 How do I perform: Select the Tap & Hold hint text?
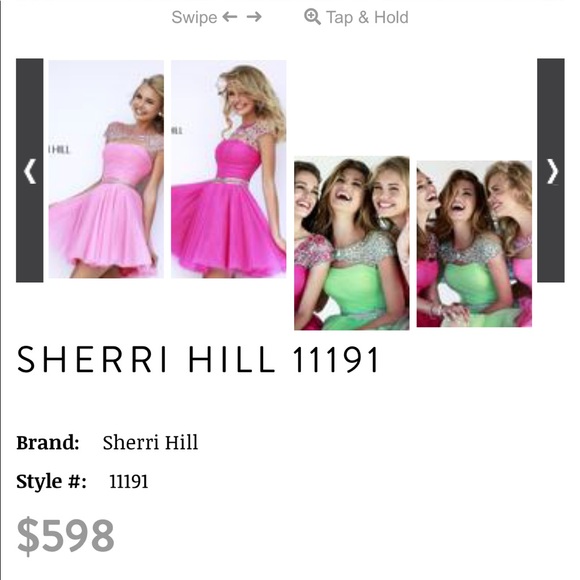coord(367,17)
